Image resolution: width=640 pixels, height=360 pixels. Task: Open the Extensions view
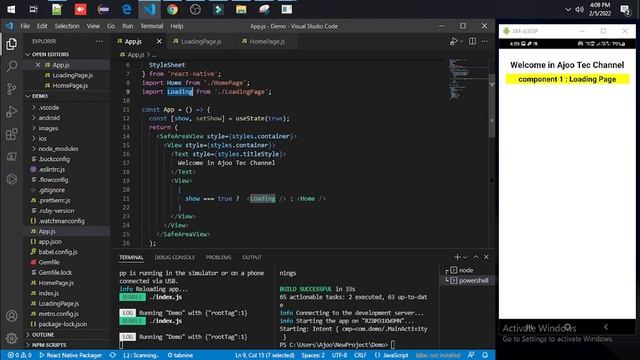click(x=11, y=134)
